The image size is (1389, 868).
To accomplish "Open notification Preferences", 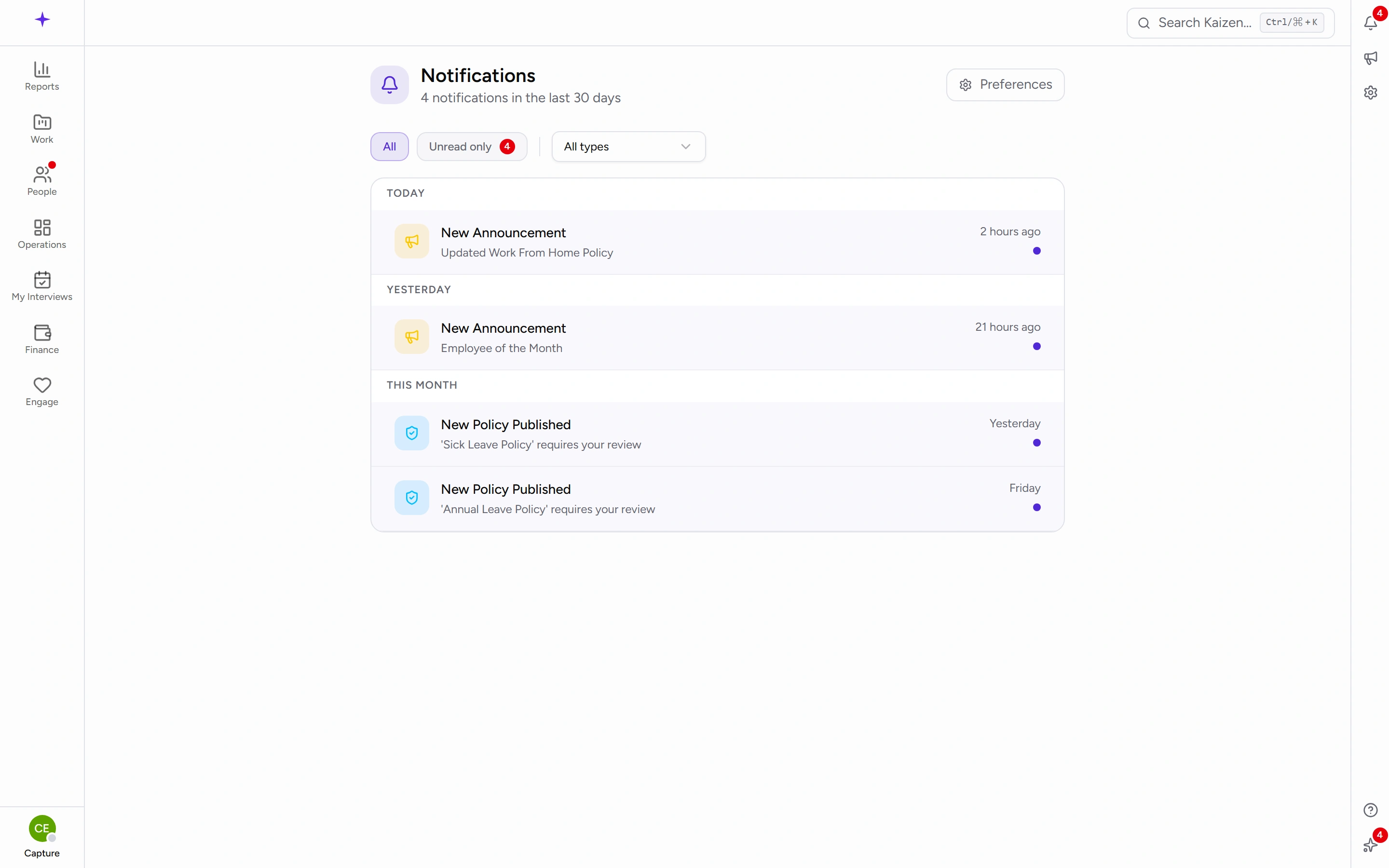I will click(1005, 85).
